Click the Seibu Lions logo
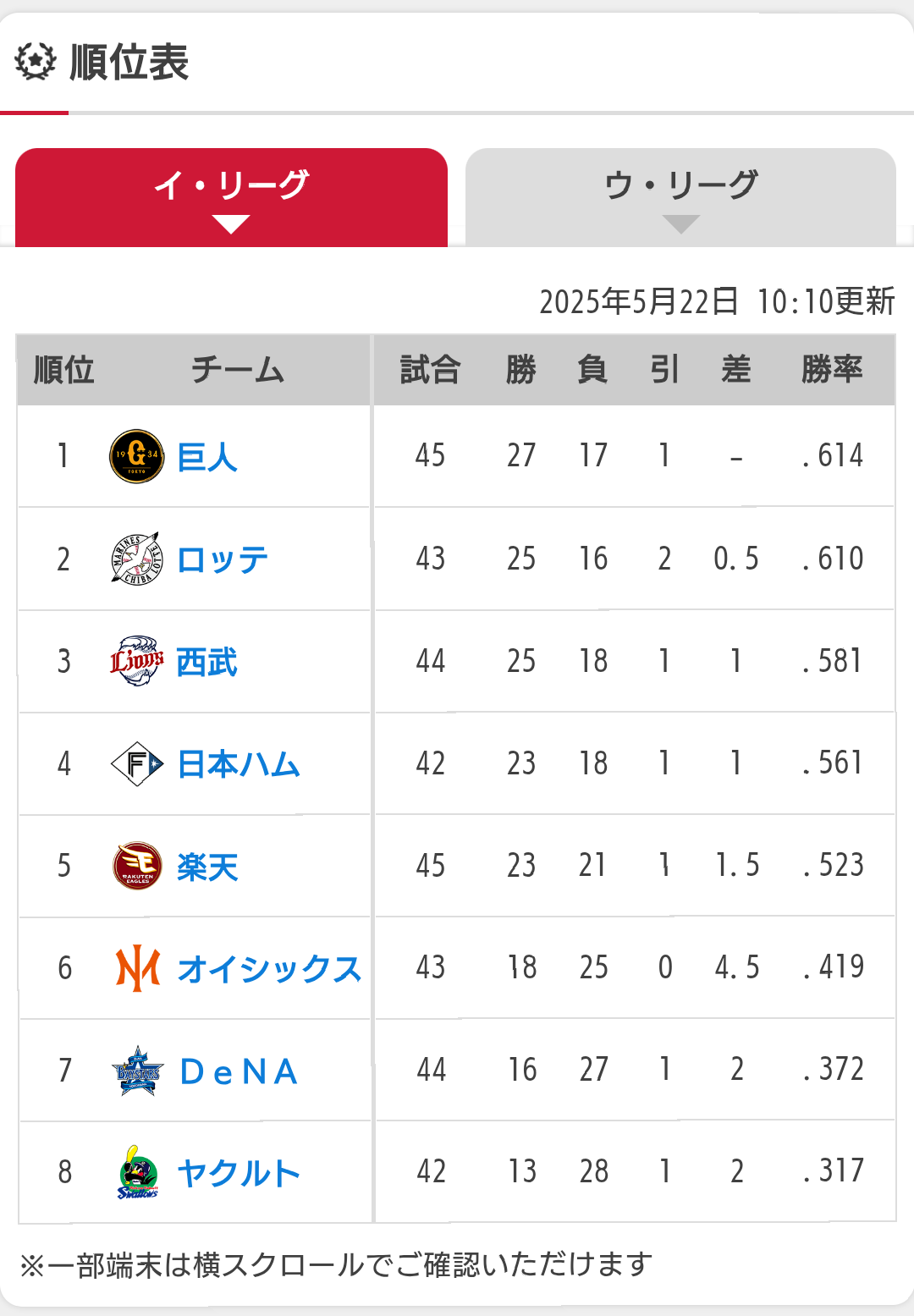Screen dimensions: 914x1316 coord(137,661)
